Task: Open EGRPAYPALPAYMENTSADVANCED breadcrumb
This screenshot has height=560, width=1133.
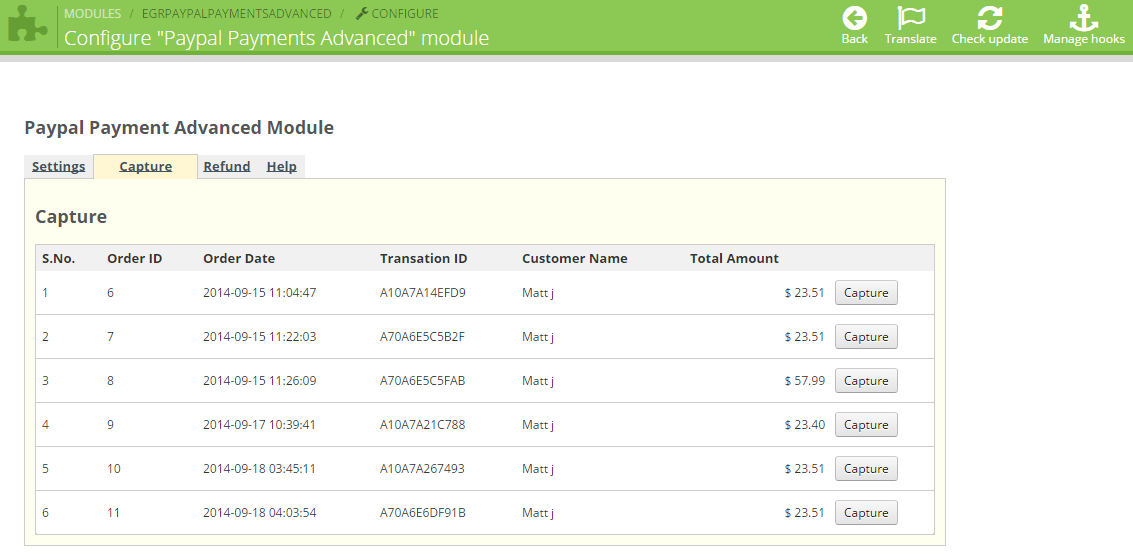Action: point(236,14)
